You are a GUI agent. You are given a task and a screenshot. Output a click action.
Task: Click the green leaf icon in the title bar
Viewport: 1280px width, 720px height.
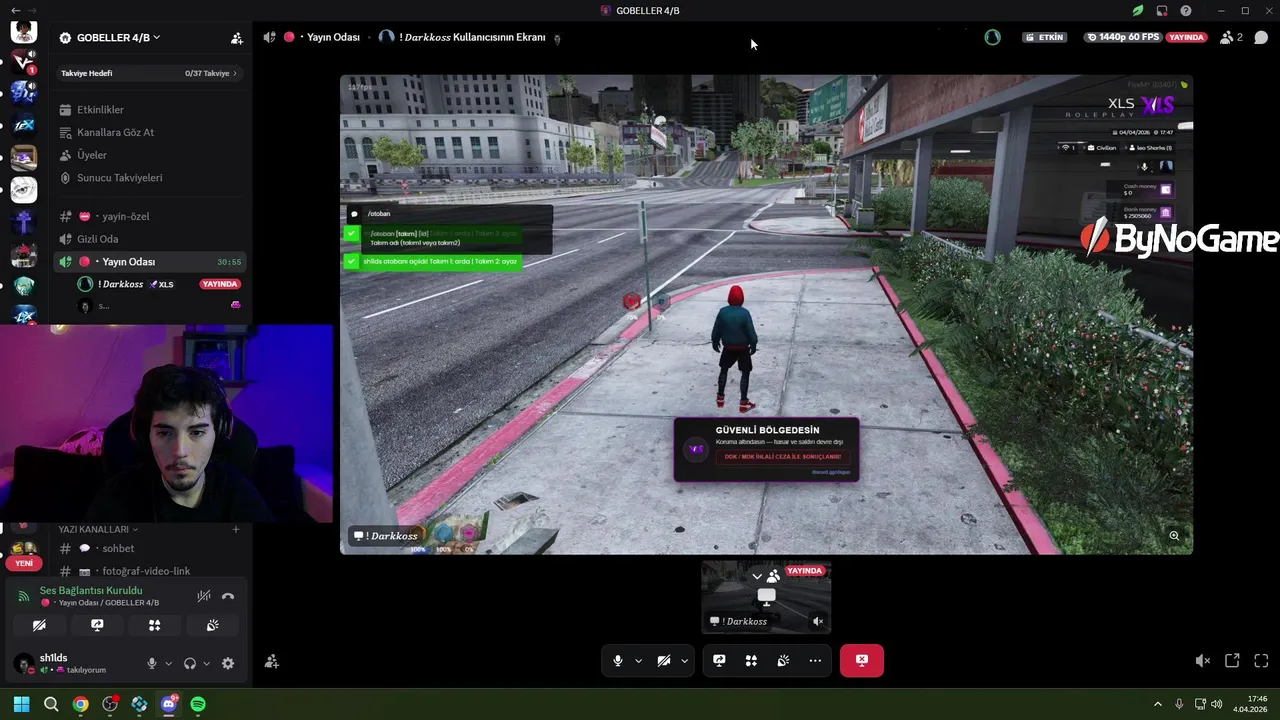(x=1138, y=11)
